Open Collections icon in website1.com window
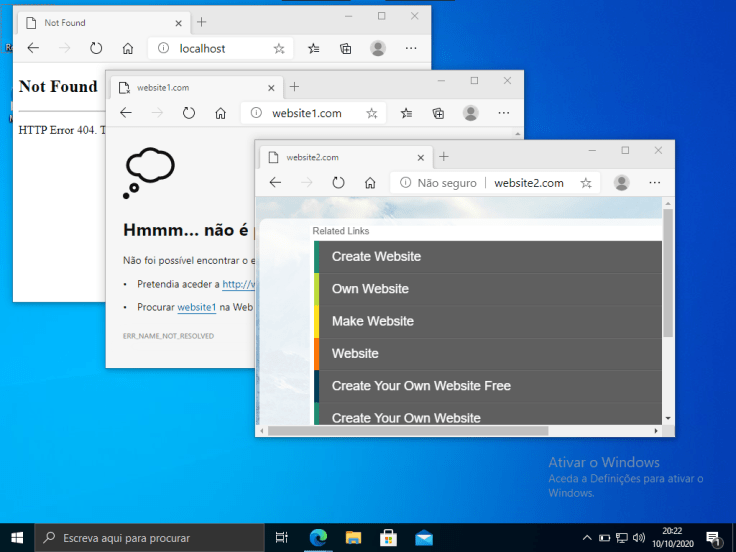 (x=438, y=113)
